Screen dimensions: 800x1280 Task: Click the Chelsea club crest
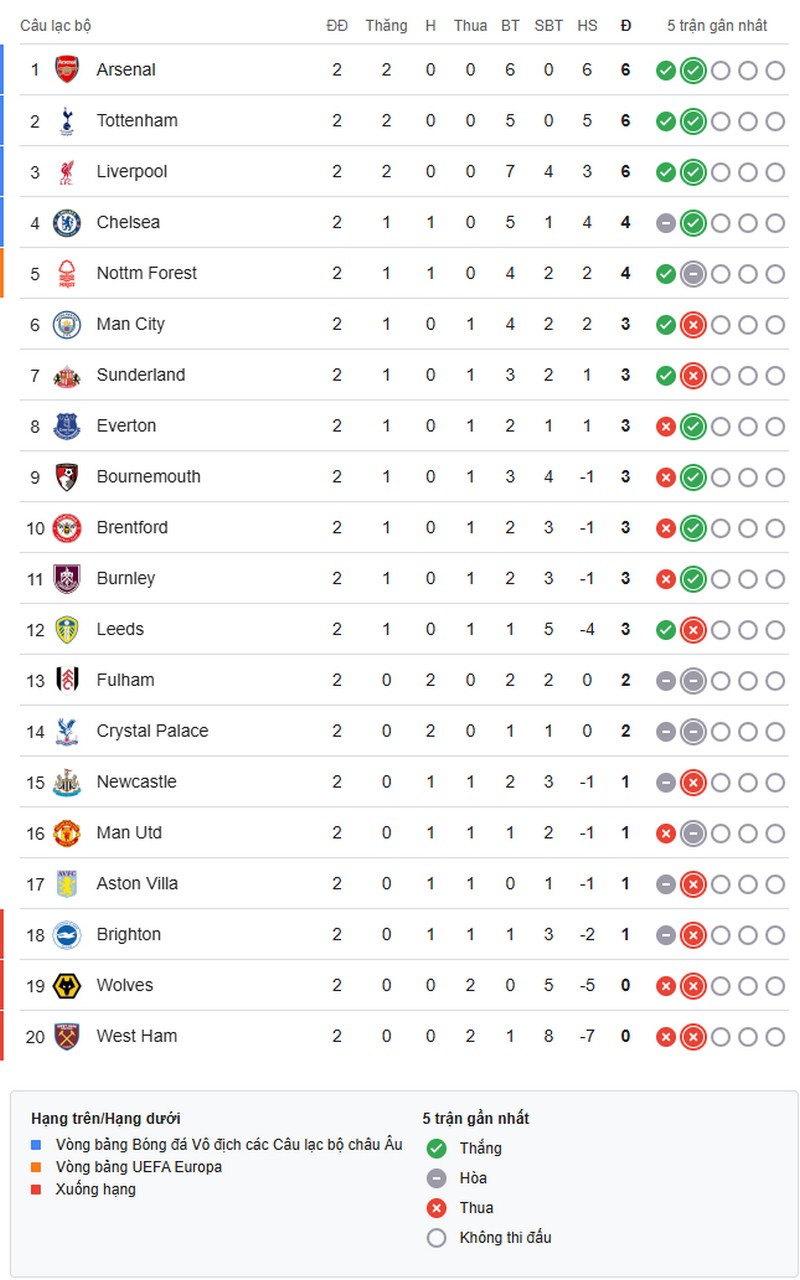click(67, 223)
